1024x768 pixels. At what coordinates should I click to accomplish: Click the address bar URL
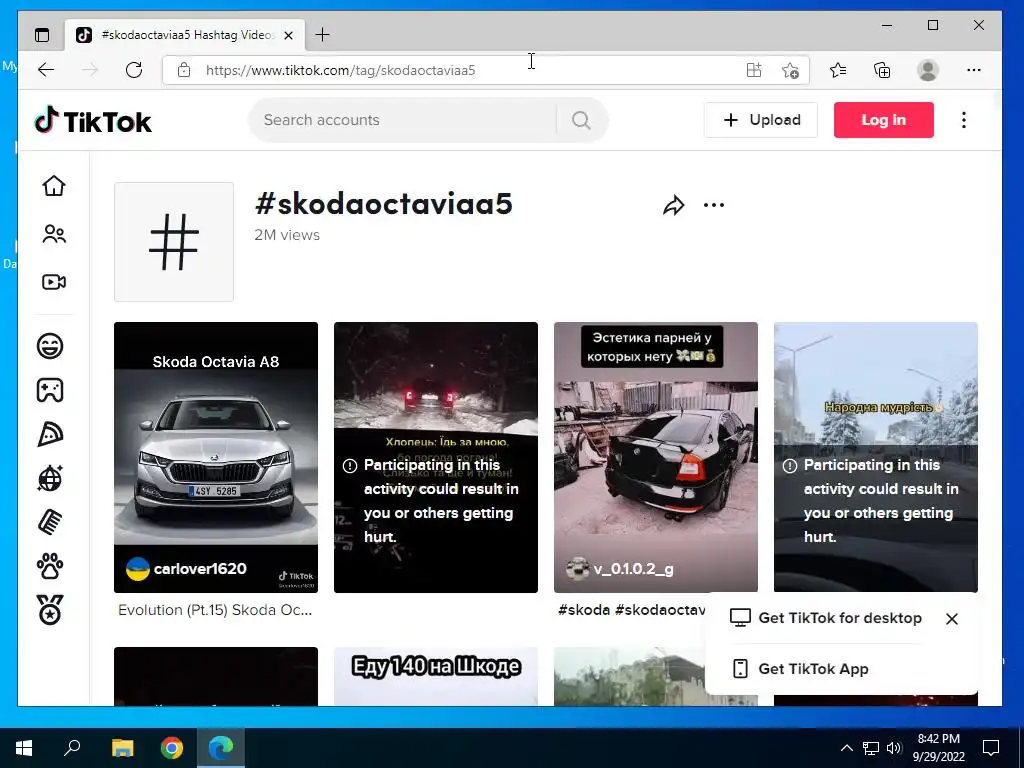[x=340, y=71]
